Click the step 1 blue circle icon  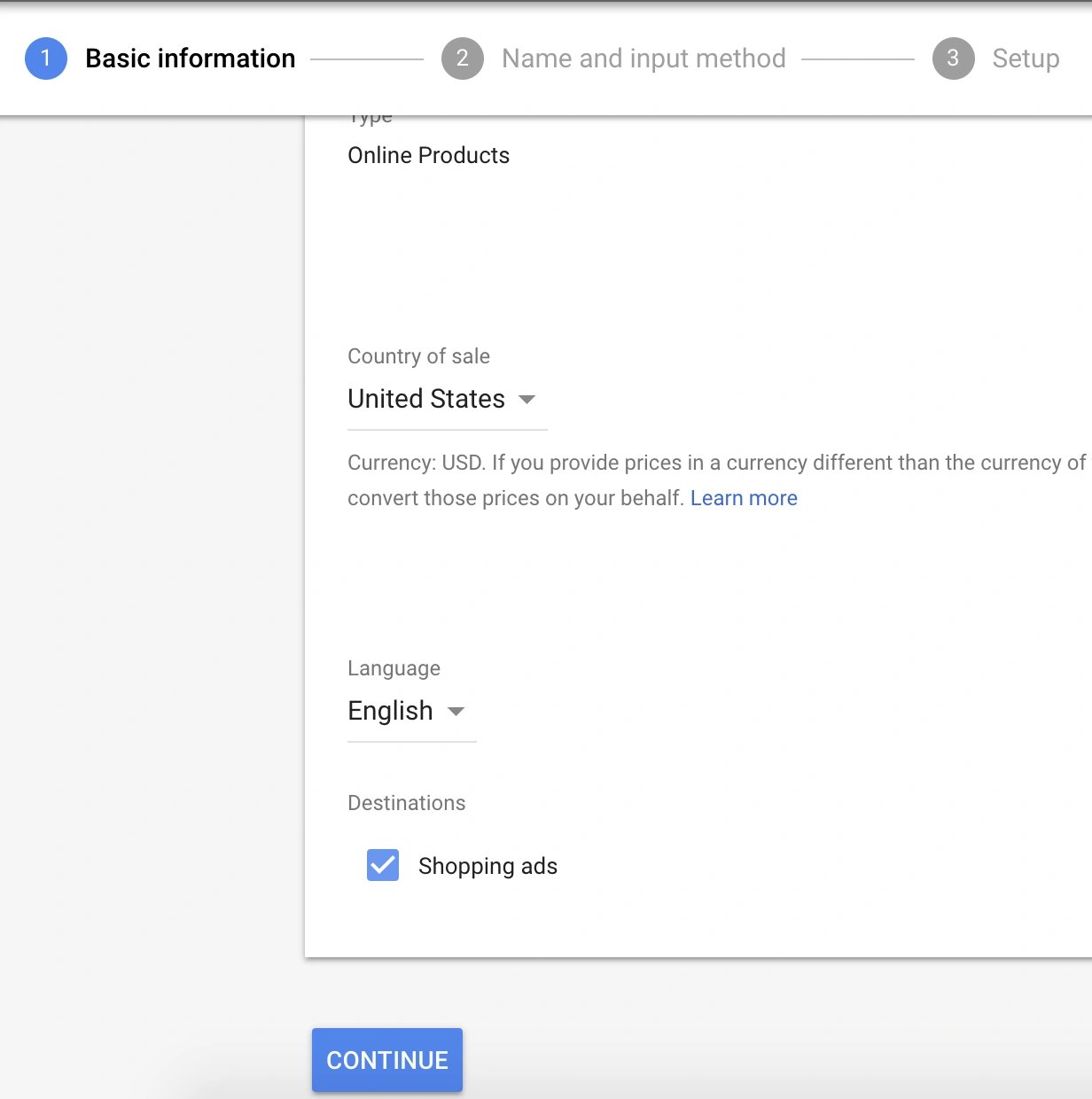46,58
